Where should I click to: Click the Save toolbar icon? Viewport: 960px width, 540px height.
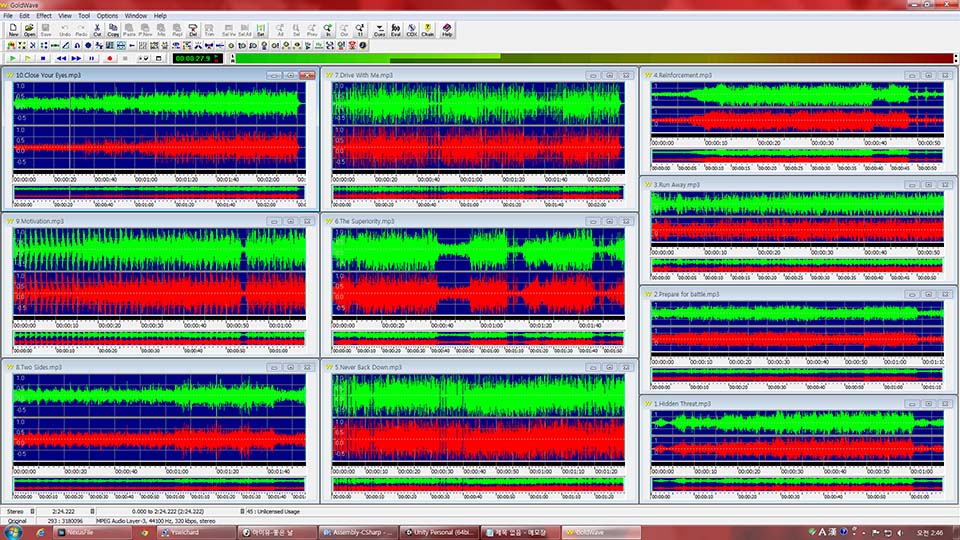(x=45, y=30)
